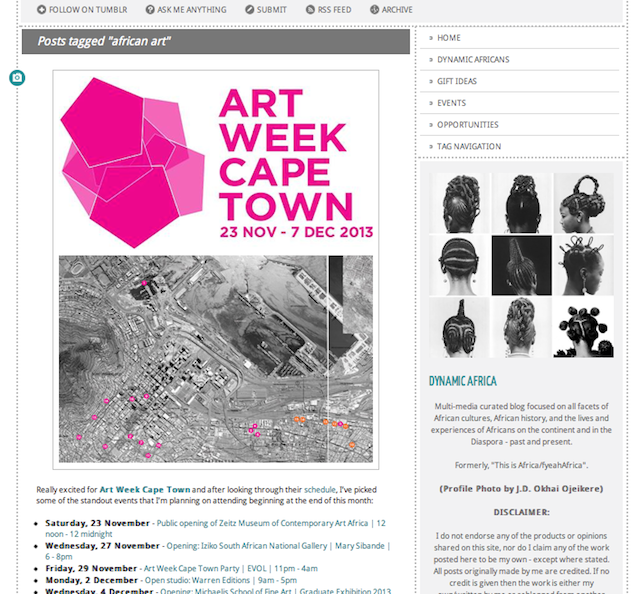Open the EVOL link
This screenshot has width=640, height=594.
click(x=256, y=568)
